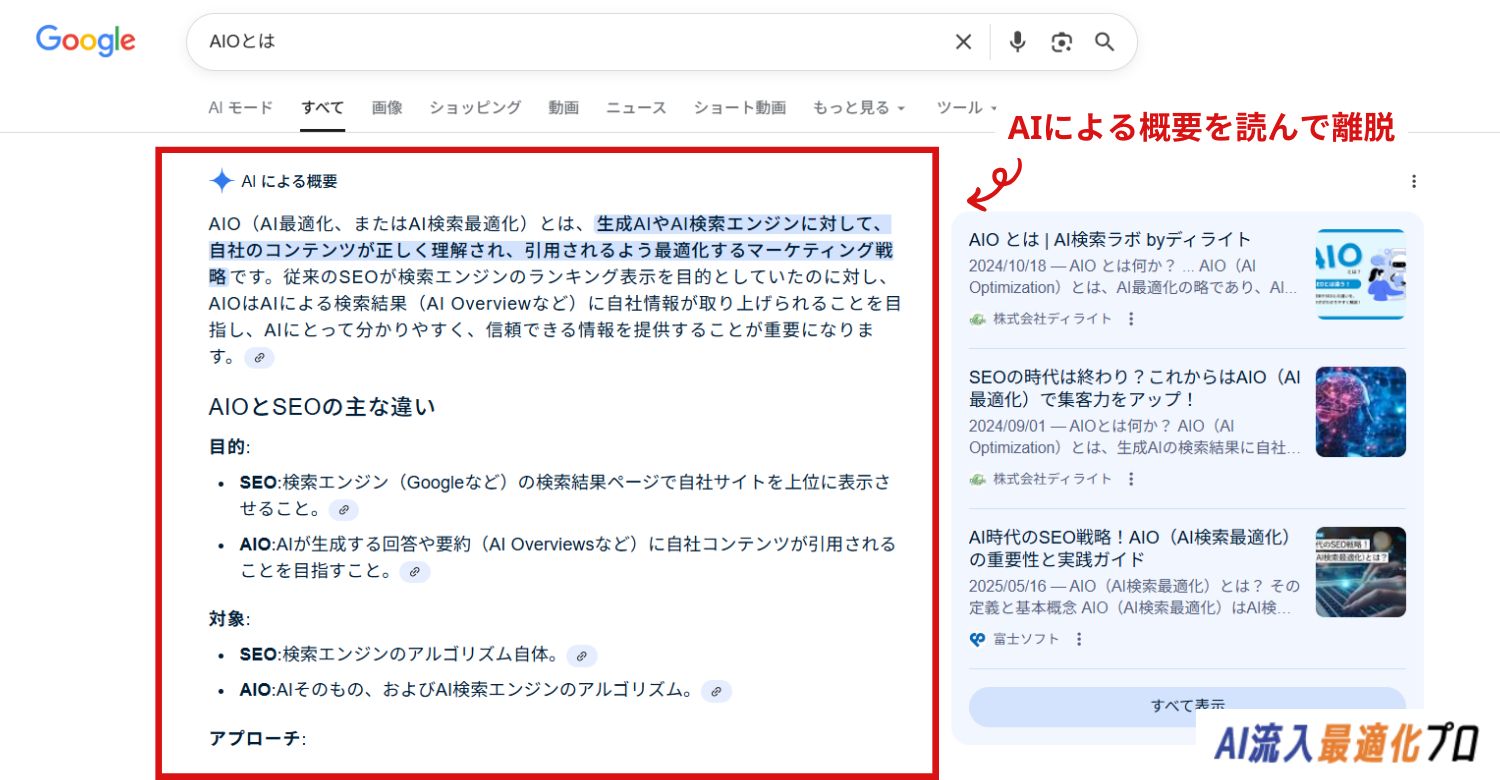This screenshot has height=780, width=1500.
Task: Clear the search box with the X icon
Action: pyautogui.click(x=963, y=42)
